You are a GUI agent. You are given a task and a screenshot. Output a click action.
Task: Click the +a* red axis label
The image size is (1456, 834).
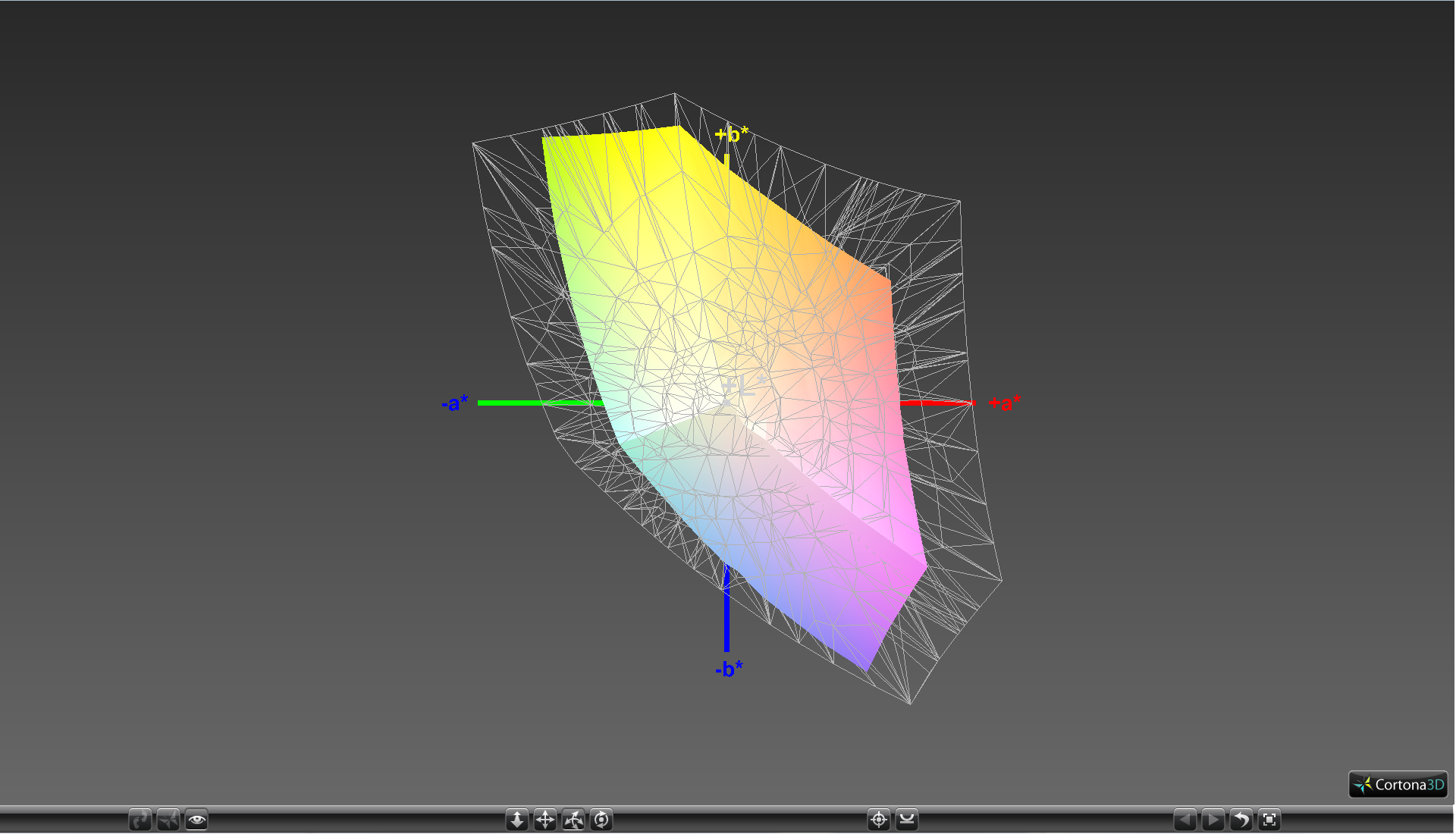tap(1004, 403)
